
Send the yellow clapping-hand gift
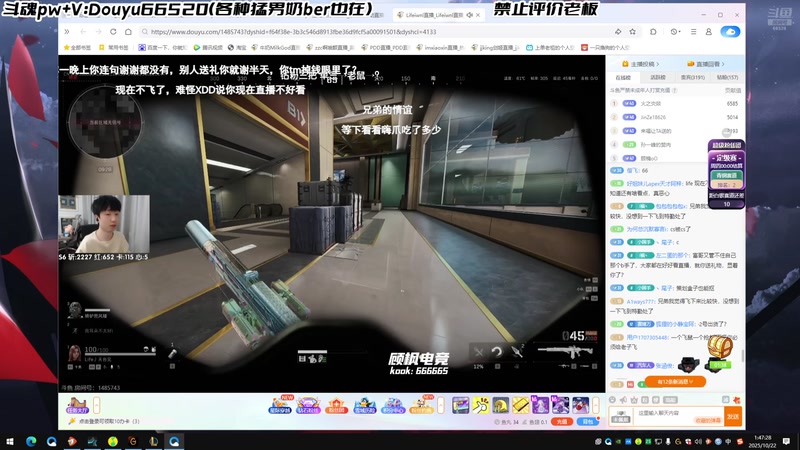tap(481, 406)
